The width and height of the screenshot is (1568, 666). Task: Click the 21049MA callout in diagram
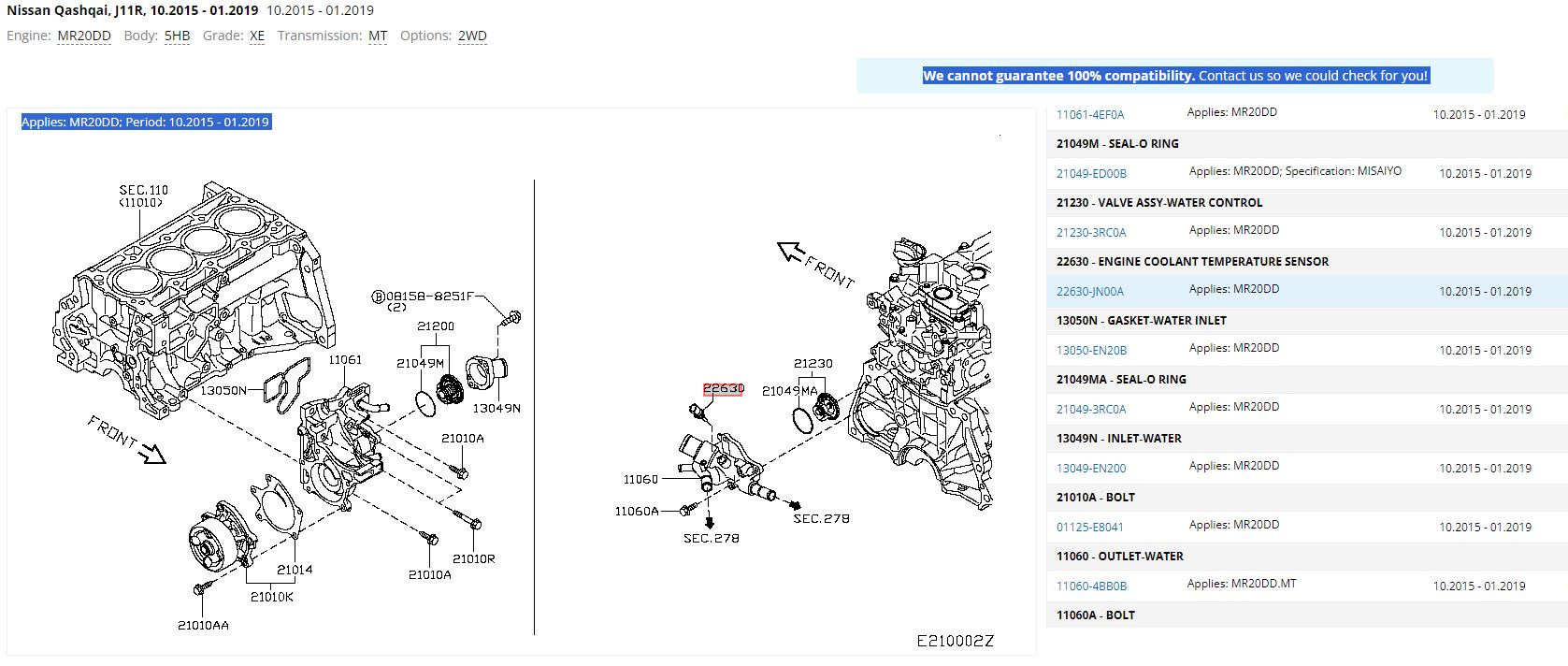(x=789, y=391)
